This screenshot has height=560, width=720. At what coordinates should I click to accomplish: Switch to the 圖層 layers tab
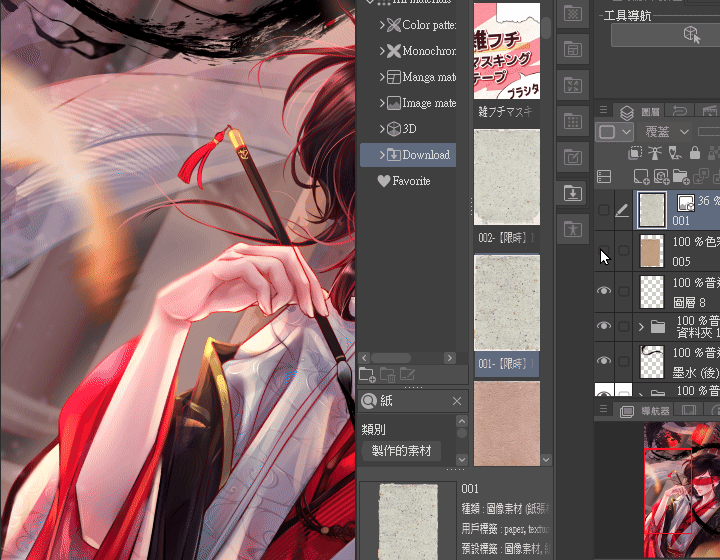(640, 112)
